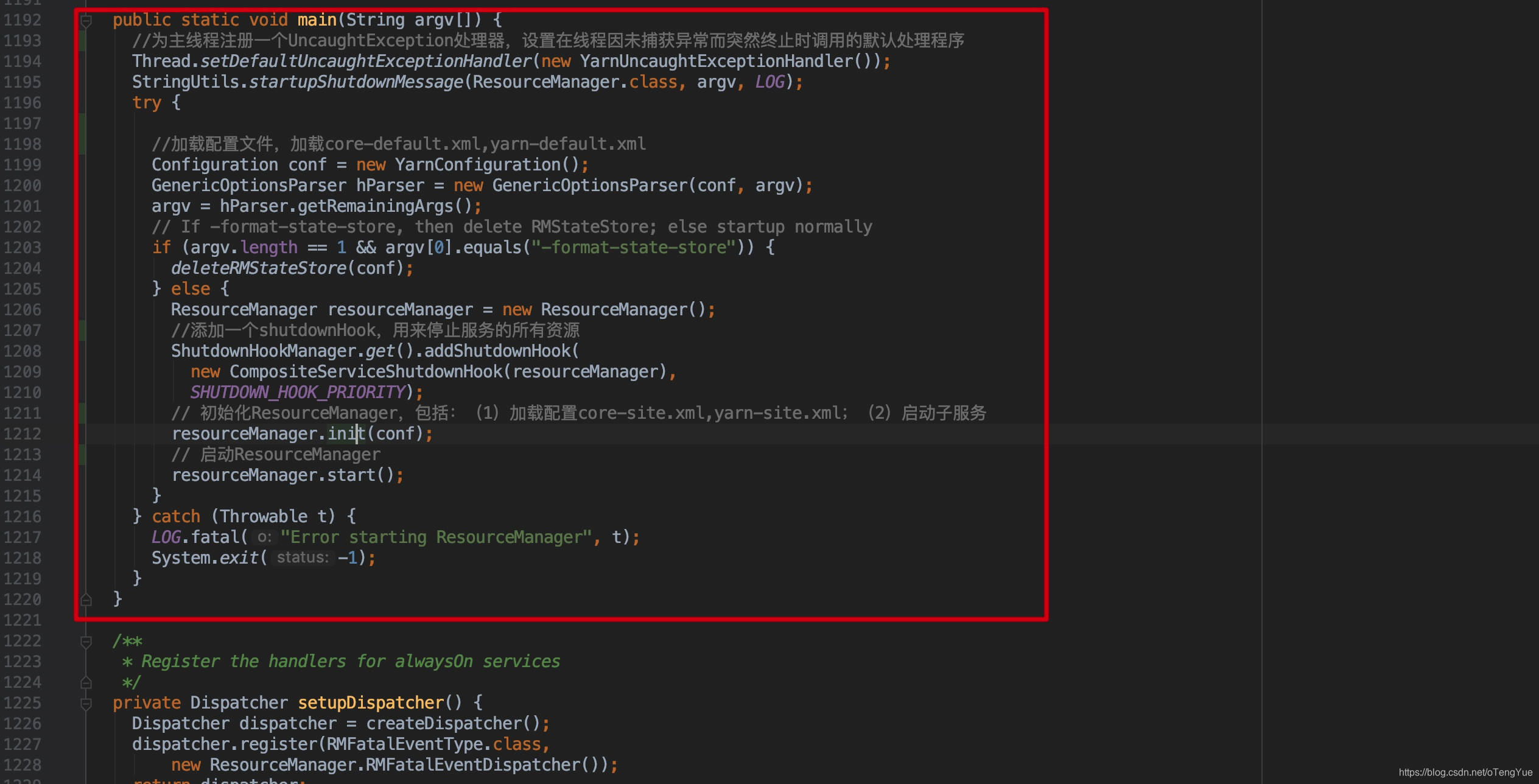Click the "-format-state-store" string literal in equals
The image size is (1539, 784).
click(x=634, y=248)
